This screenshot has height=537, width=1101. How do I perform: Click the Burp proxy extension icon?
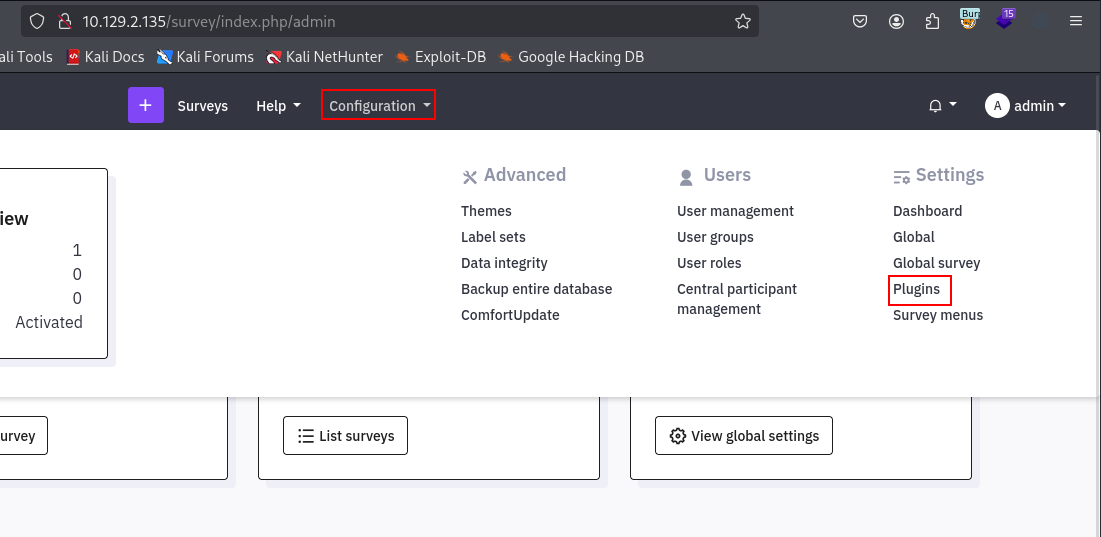[x=969, y=20]
